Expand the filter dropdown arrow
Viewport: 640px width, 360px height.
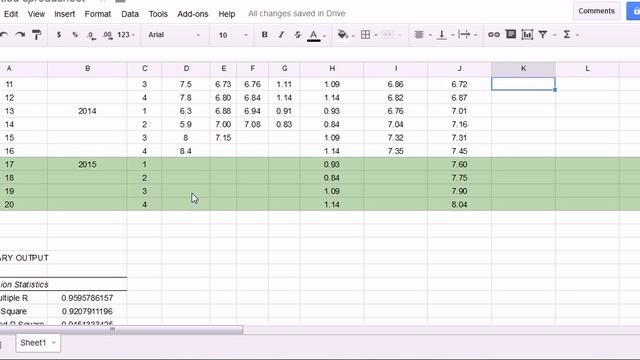pyautogui.click(x=554, y=36)
